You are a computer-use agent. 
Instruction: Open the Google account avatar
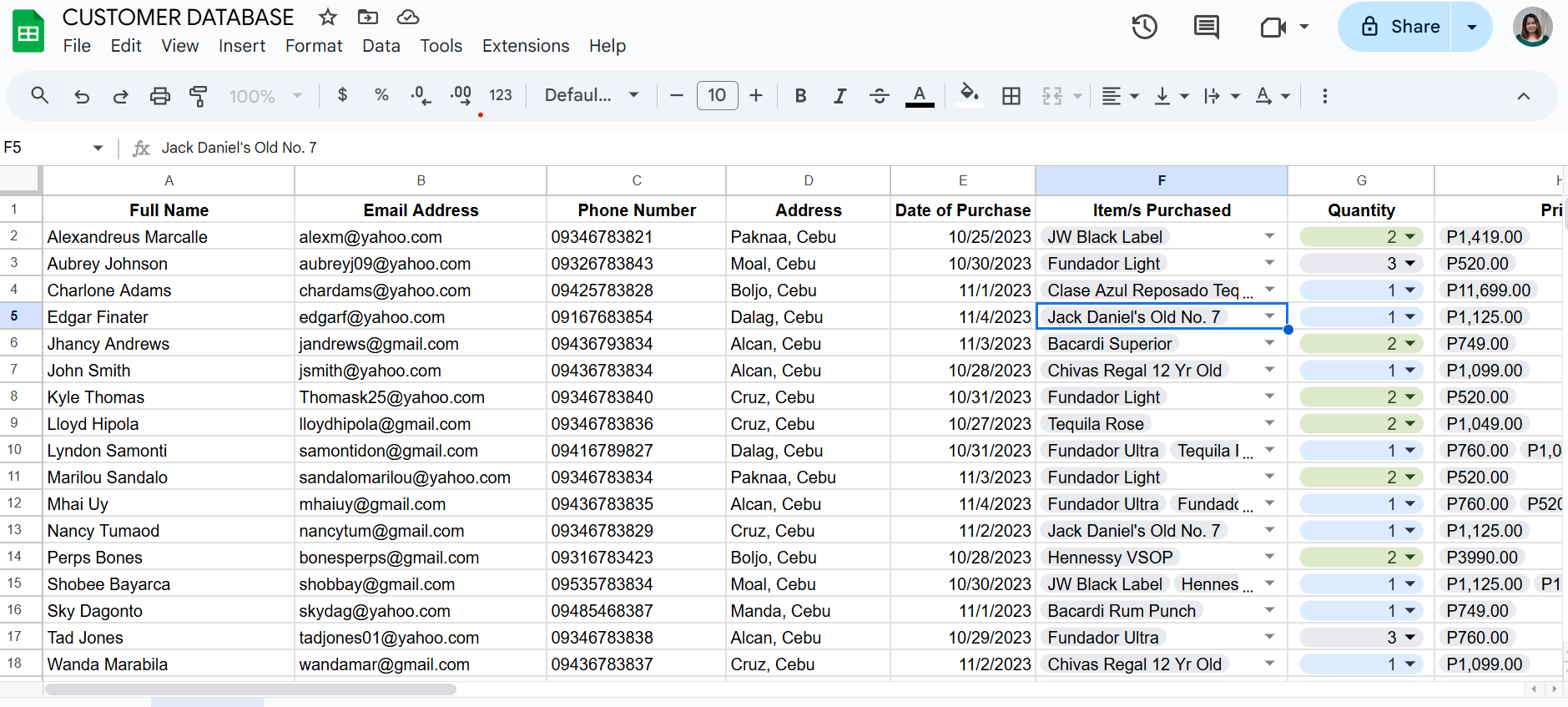click(1532, 27)
